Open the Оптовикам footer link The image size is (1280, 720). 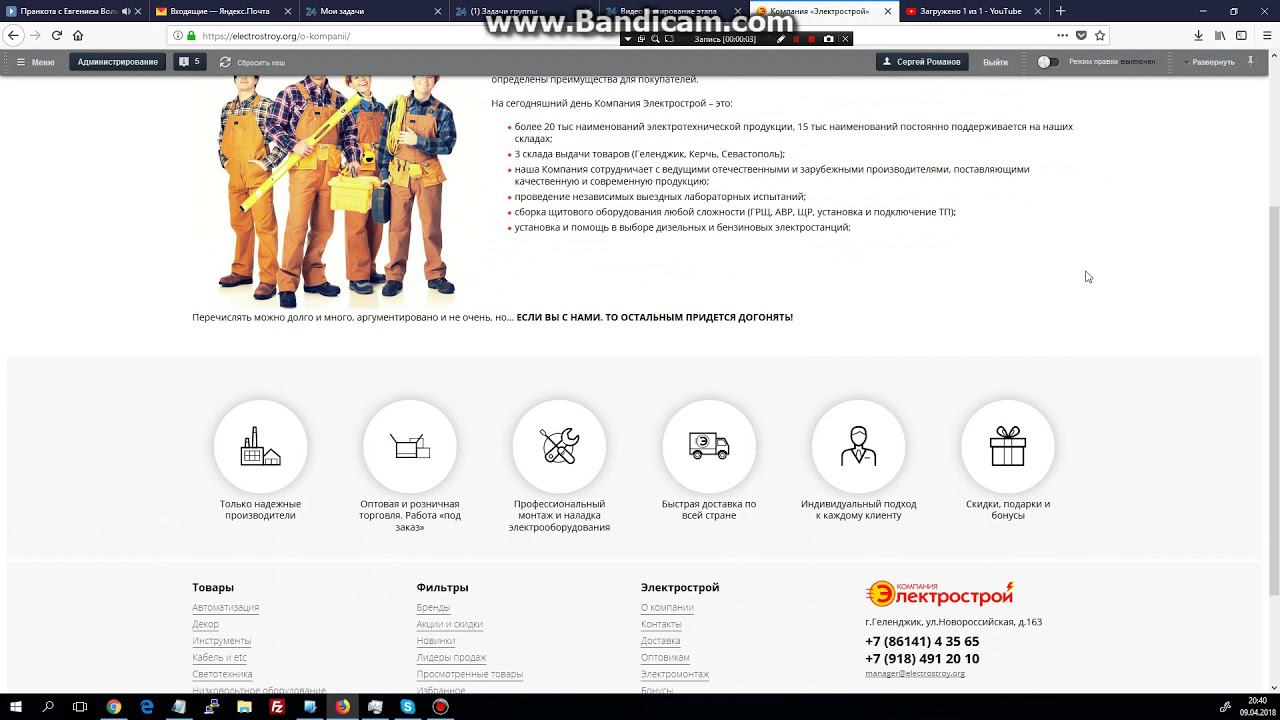[665, 658]
